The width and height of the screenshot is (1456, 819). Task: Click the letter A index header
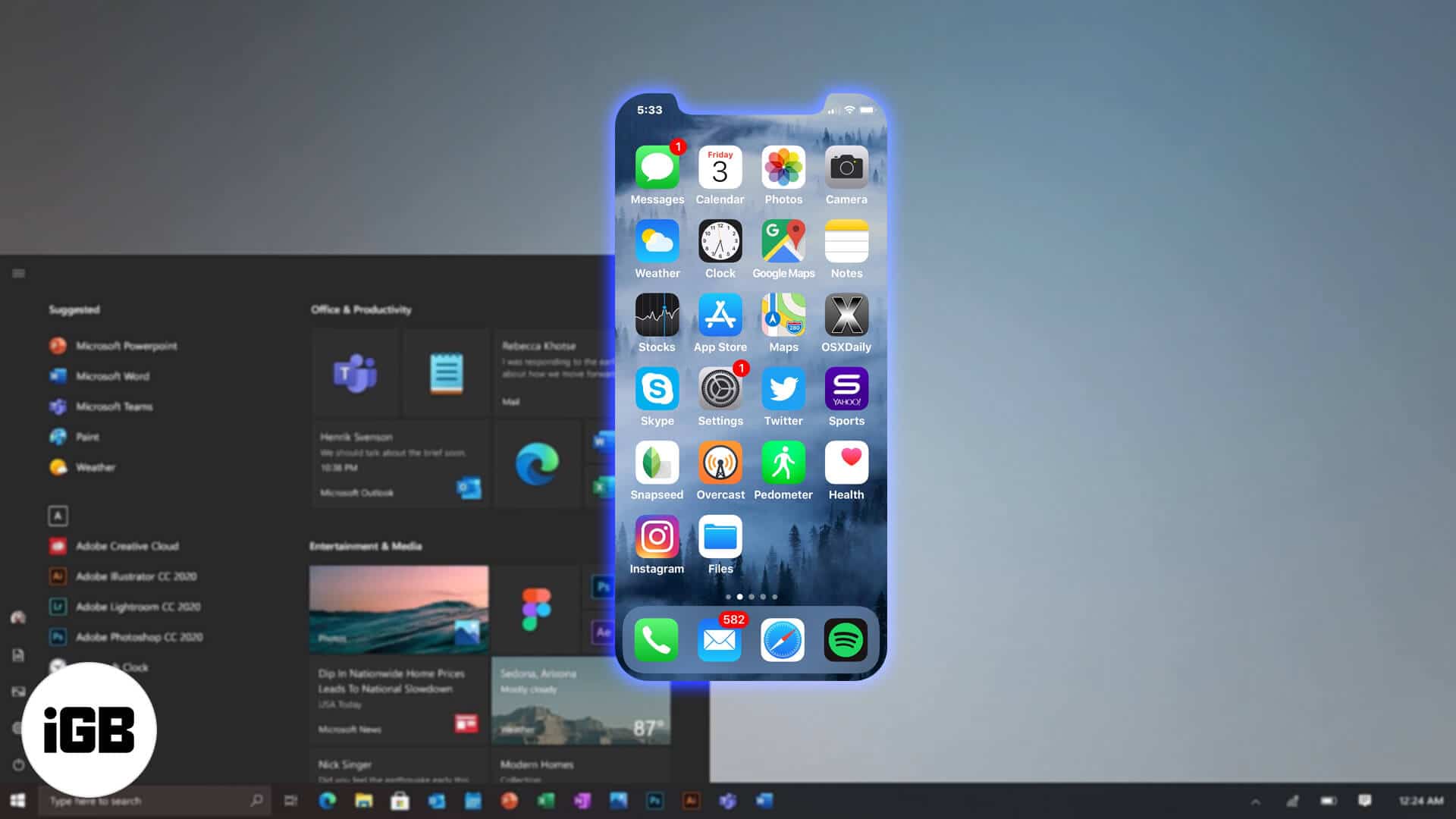pyautogui.click(x=58, y=516)
